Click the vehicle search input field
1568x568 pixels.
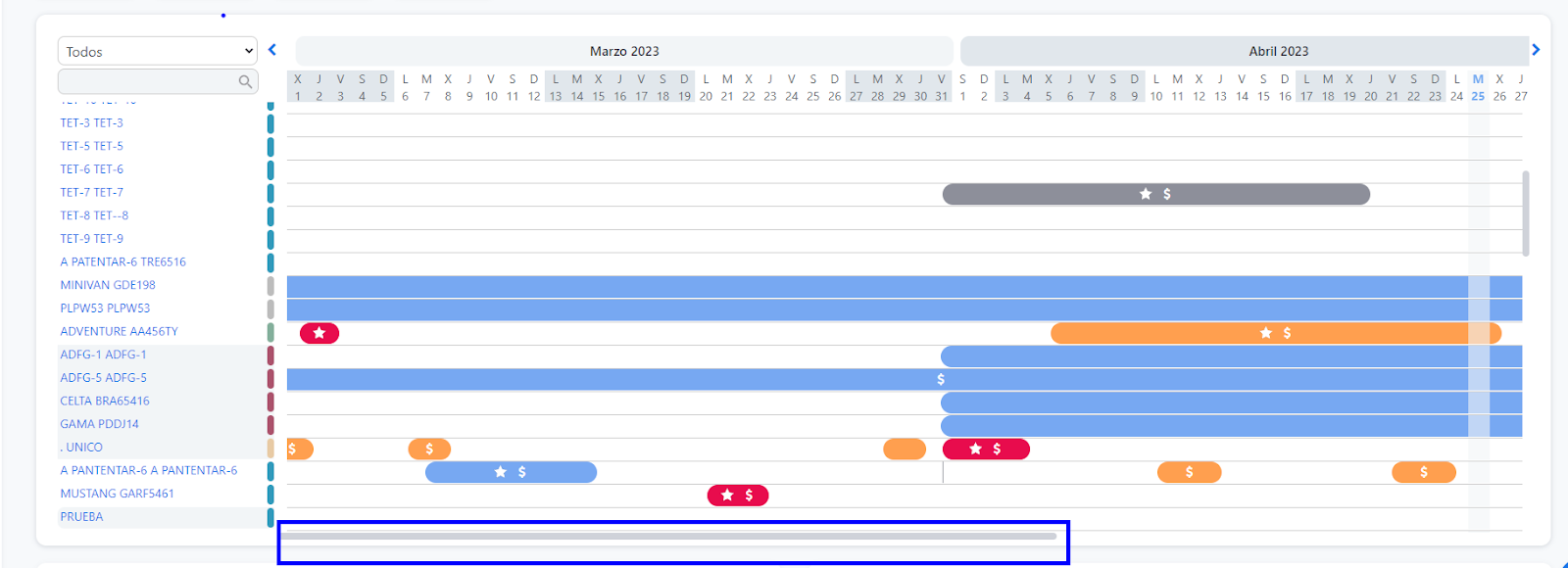[x=147, y=81]
